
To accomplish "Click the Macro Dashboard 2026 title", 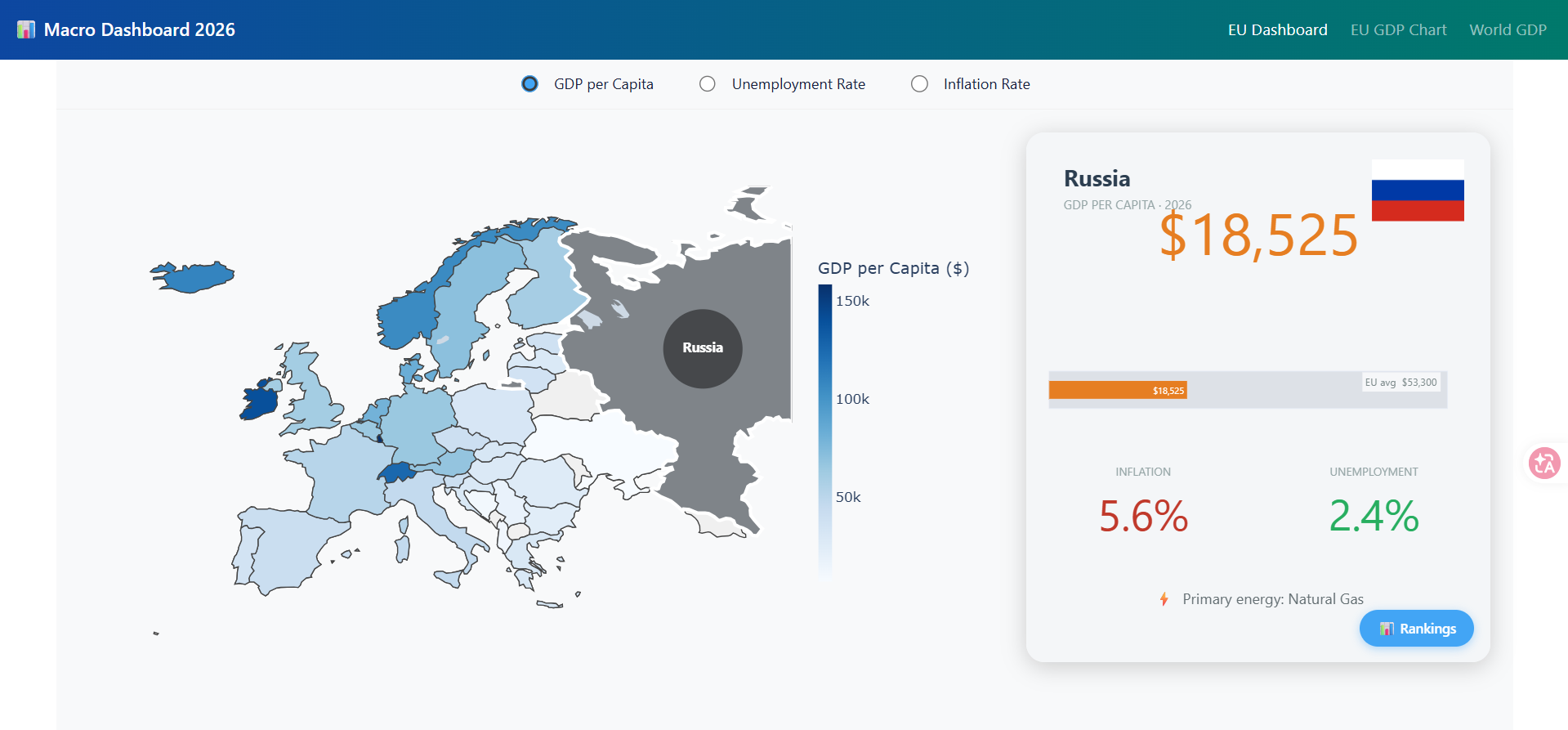I will (140, 30).
